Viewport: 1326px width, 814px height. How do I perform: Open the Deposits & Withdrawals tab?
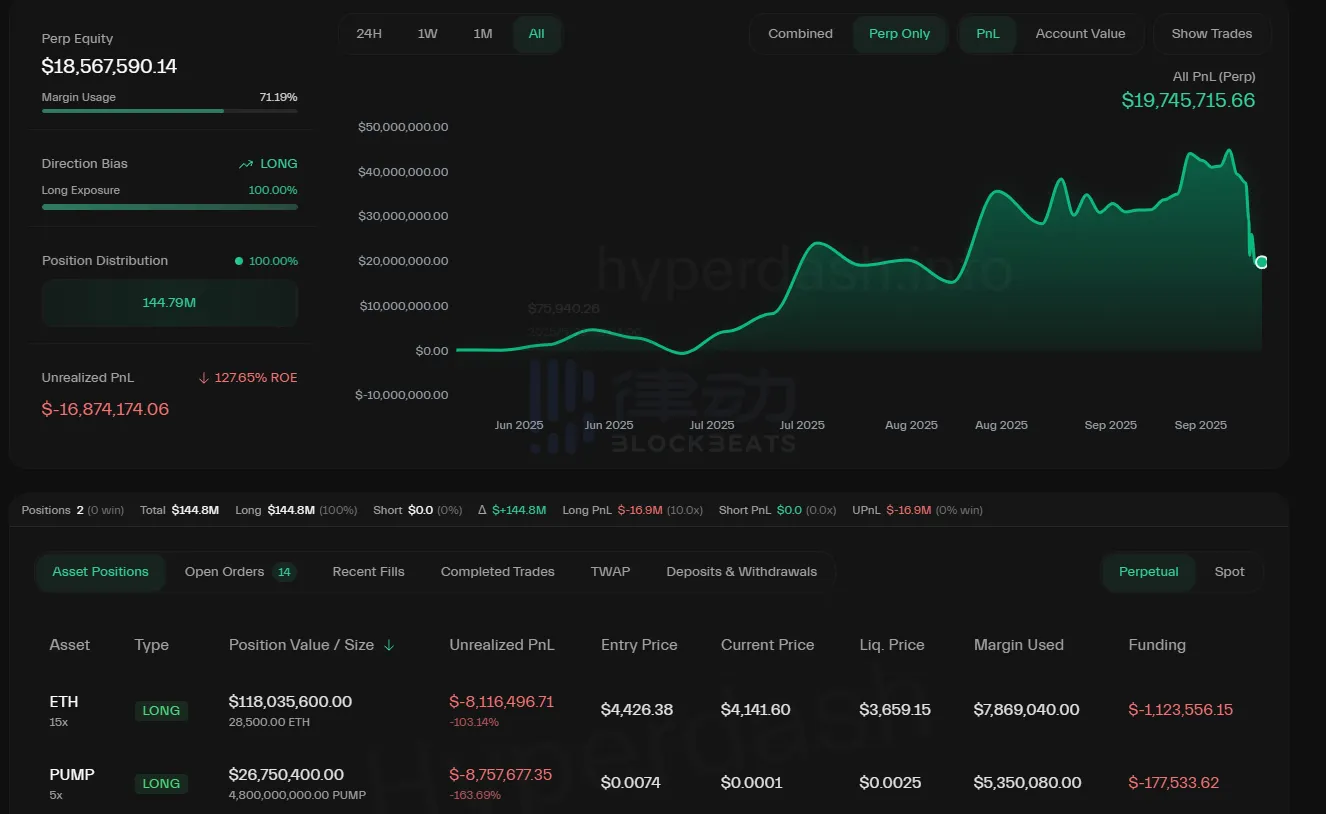[x=741, y=572]
